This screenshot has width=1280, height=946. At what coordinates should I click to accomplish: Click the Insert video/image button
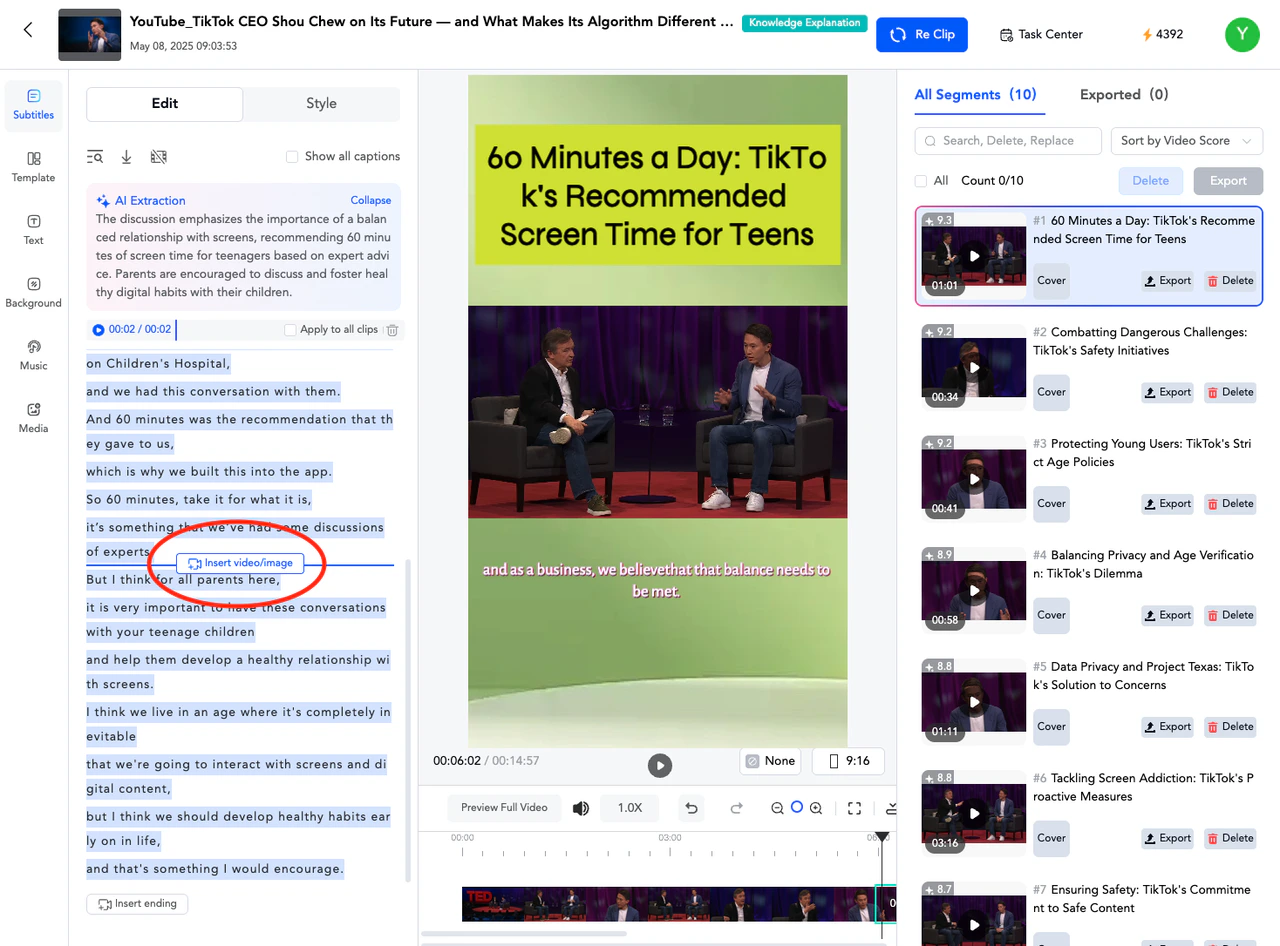click(x=240, y=563)
